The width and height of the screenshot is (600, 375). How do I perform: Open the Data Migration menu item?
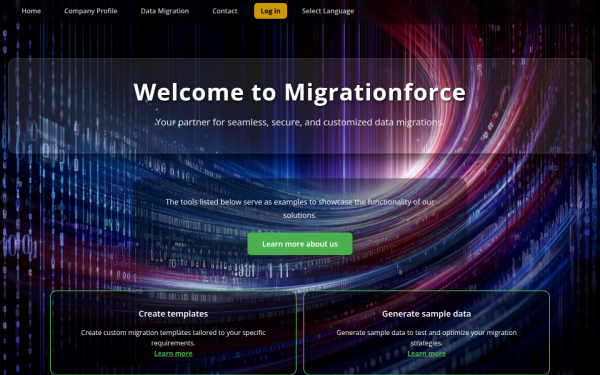pyautogui.click(x=165, y=11)
